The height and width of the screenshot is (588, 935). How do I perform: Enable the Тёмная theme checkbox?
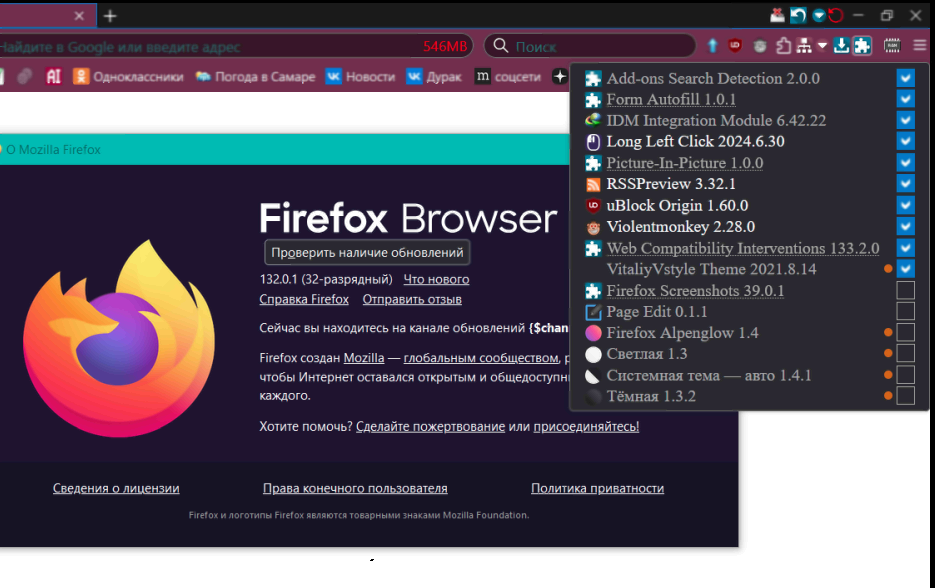tap(905, 396)
